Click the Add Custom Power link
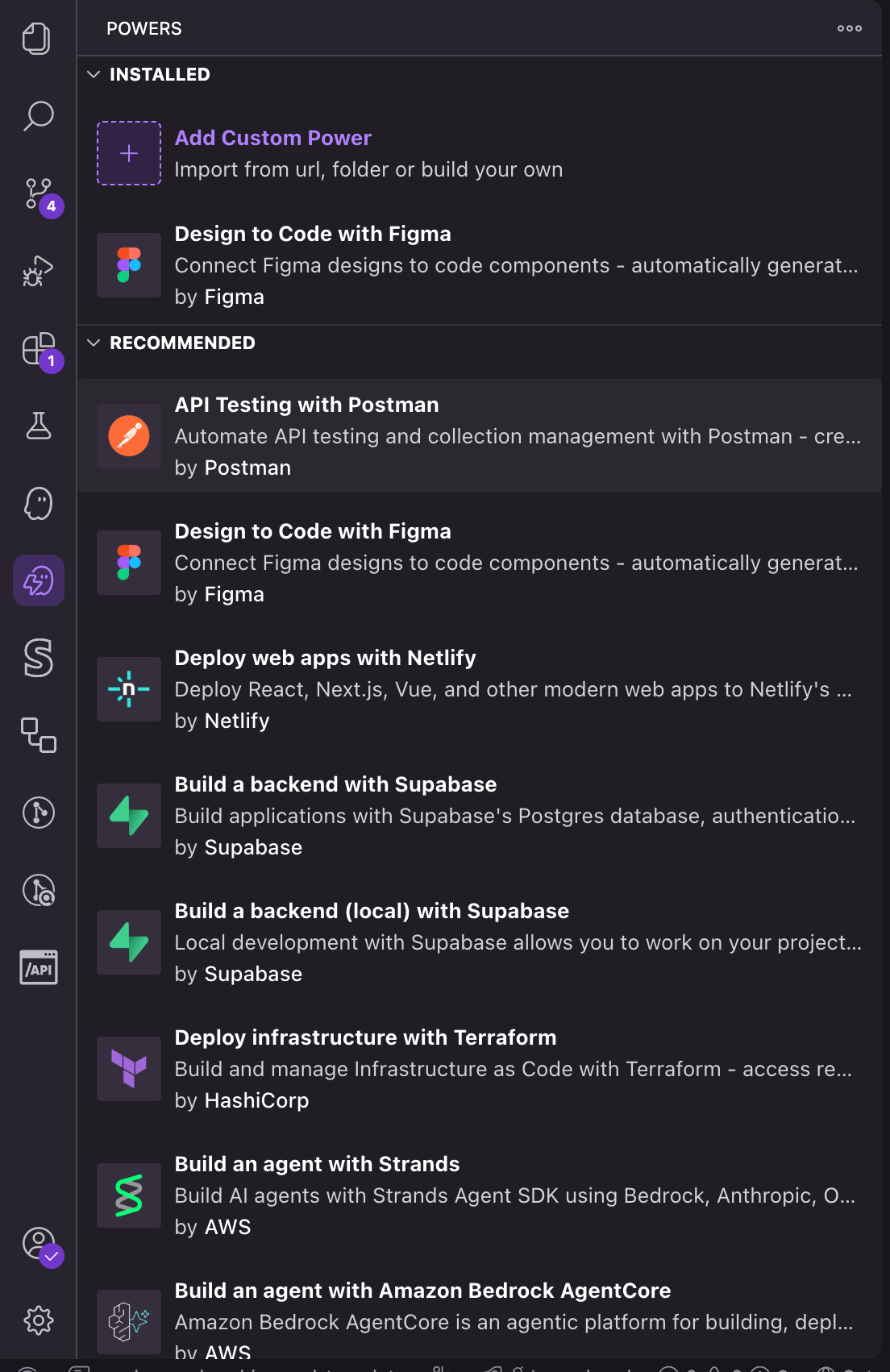 (x=272, y=138)
